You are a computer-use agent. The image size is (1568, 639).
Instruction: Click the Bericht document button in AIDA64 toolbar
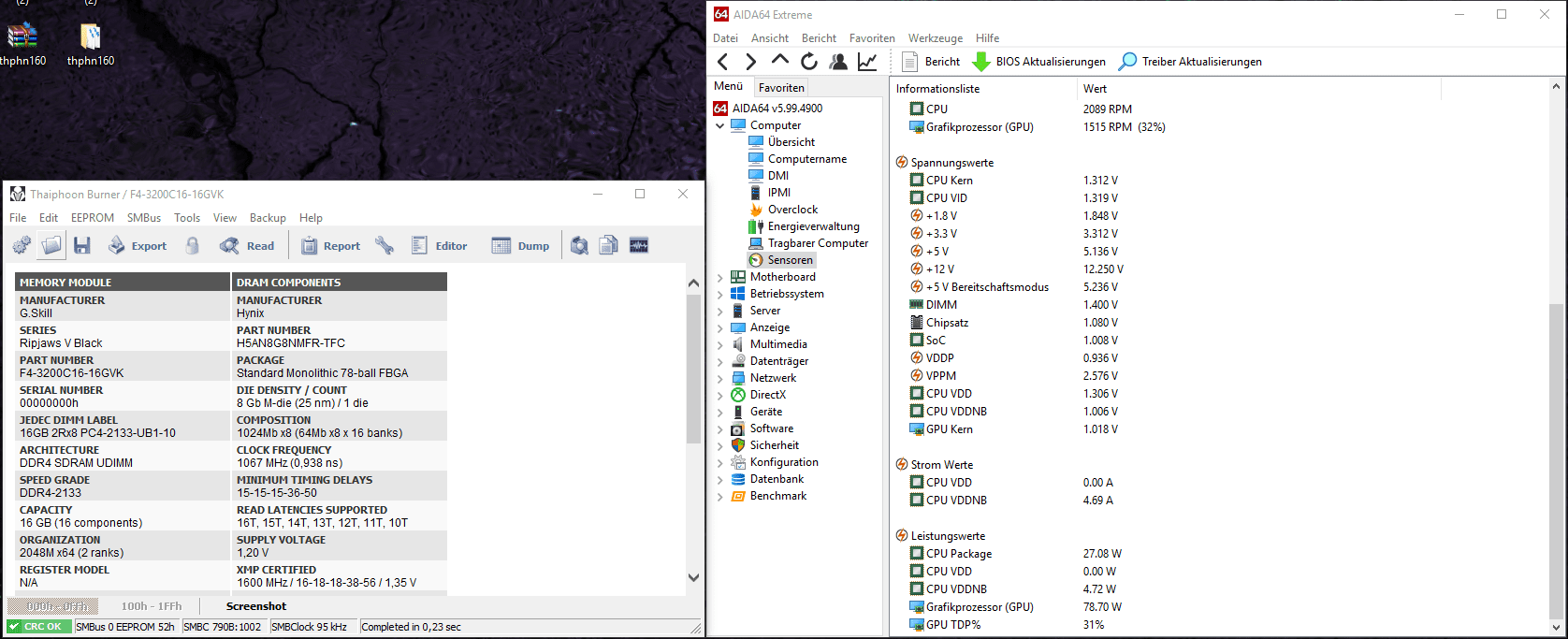tap(931, 62)
